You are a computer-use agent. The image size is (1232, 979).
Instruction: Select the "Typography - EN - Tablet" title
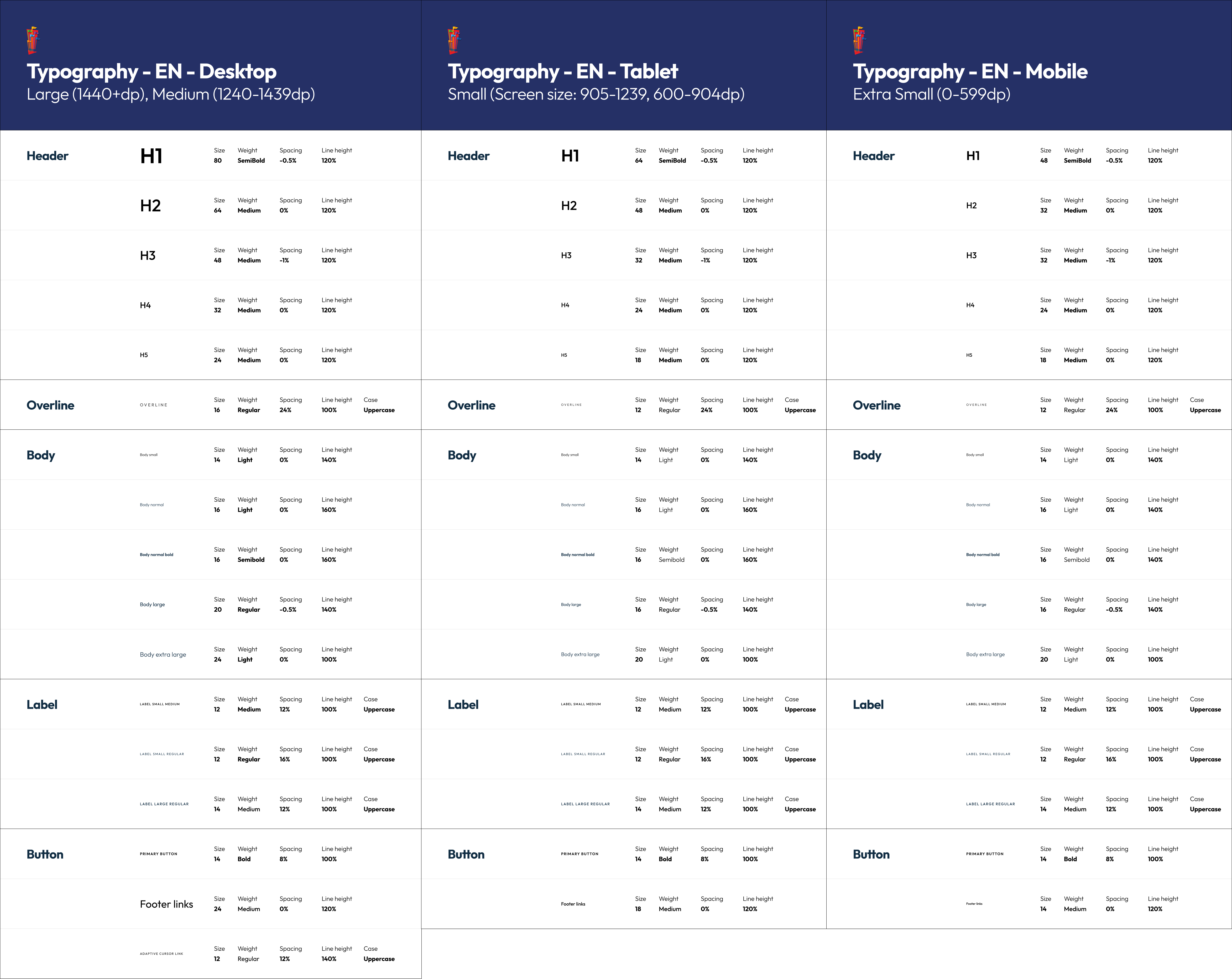tap(563, 71)
